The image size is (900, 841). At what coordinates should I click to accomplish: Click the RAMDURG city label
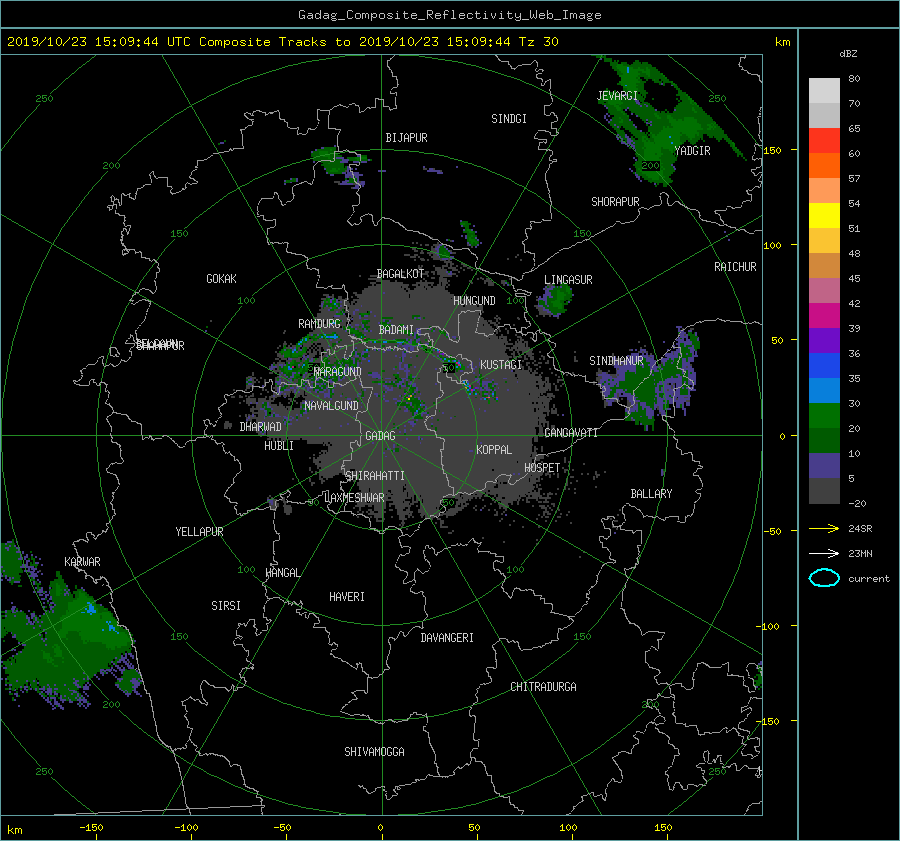319,324
